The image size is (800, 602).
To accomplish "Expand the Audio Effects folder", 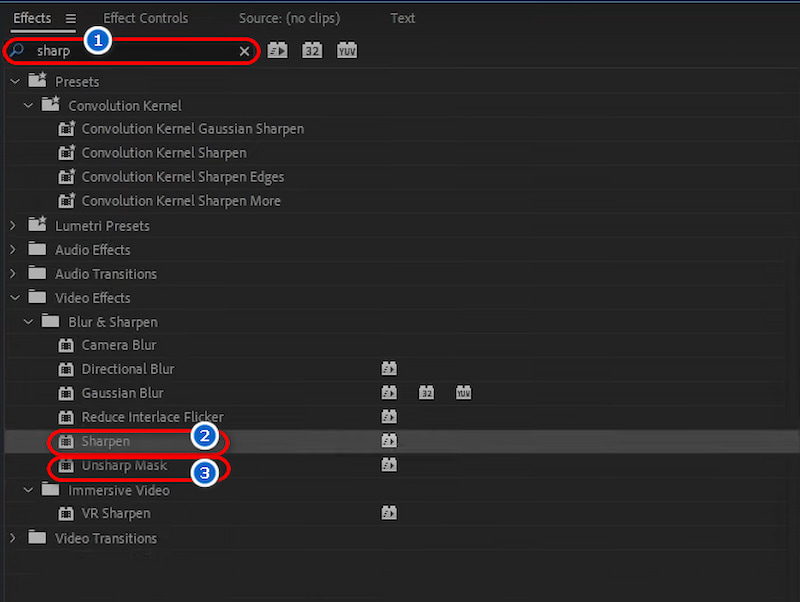I will point(14,249).
